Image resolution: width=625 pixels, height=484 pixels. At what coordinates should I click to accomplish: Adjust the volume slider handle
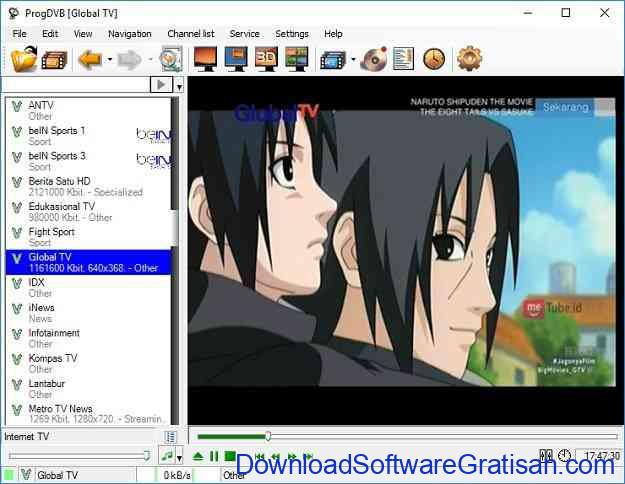click(146, 456)
